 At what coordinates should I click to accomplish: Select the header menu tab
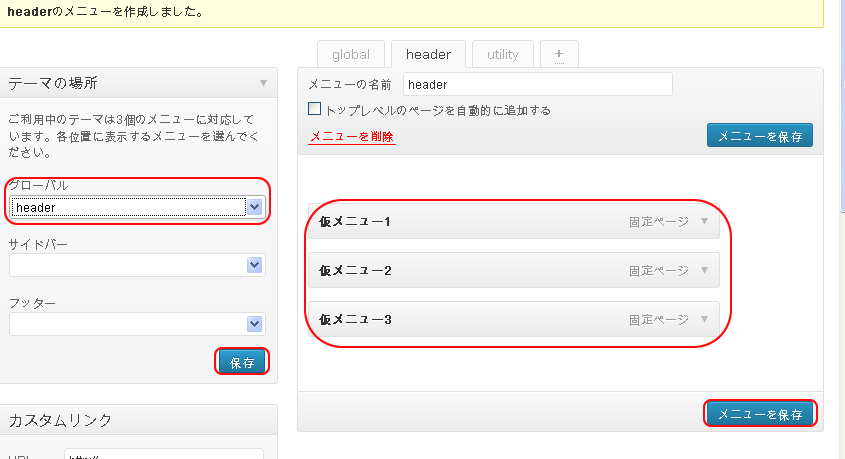tap(428, 54)
